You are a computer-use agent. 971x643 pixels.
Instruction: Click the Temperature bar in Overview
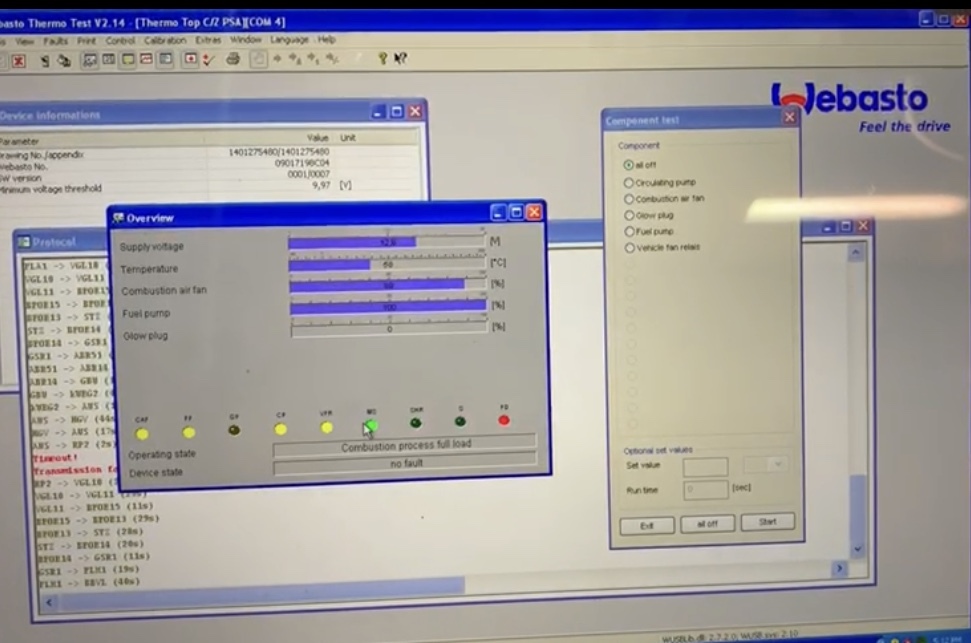pos(388,265)
